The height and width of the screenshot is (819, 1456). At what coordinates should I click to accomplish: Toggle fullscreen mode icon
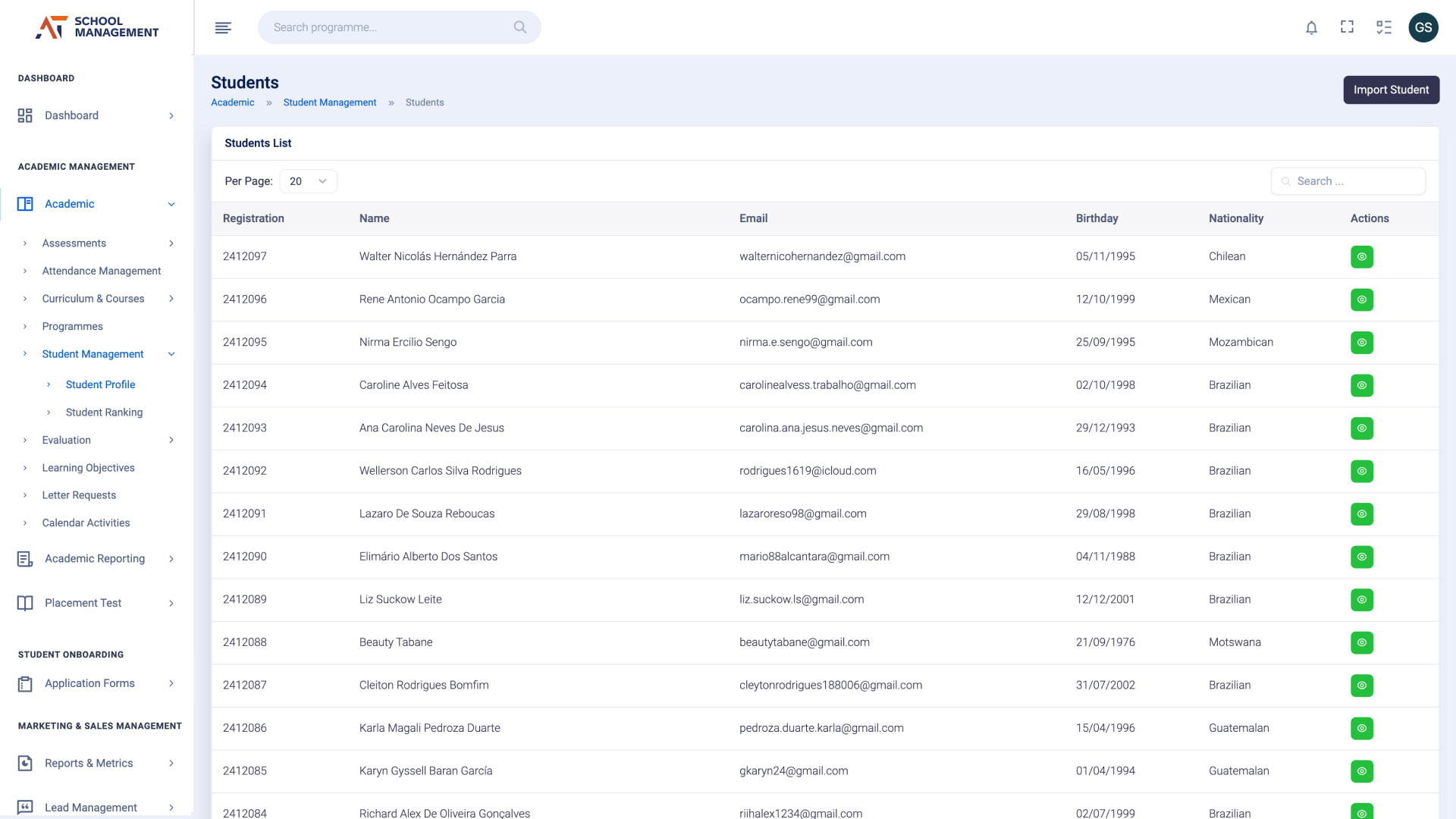click(x=1348, y=27)
